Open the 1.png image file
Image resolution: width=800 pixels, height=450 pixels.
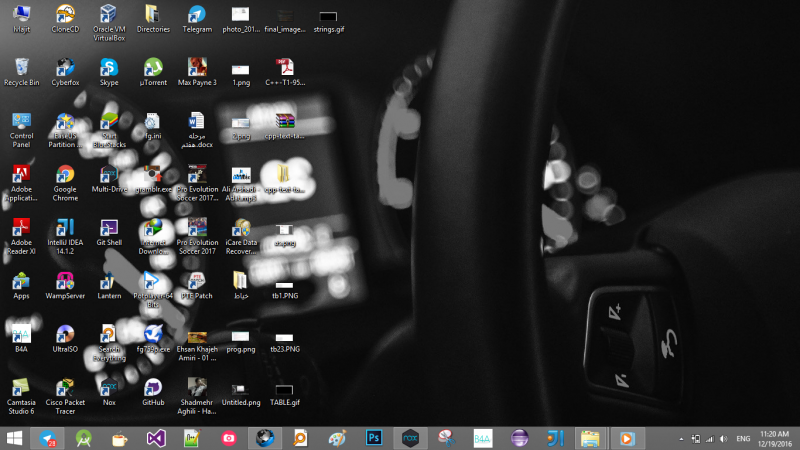[241, 74]
